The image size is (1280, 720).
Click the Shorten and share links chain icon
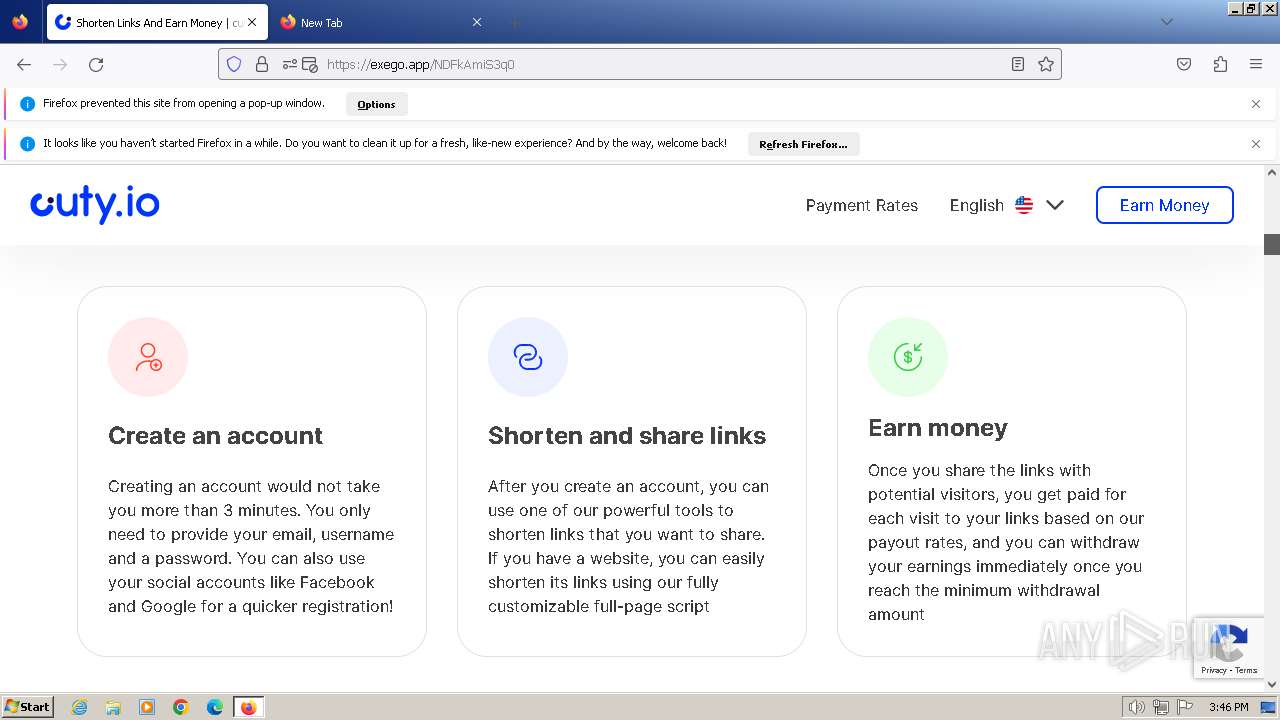(528, 357)
